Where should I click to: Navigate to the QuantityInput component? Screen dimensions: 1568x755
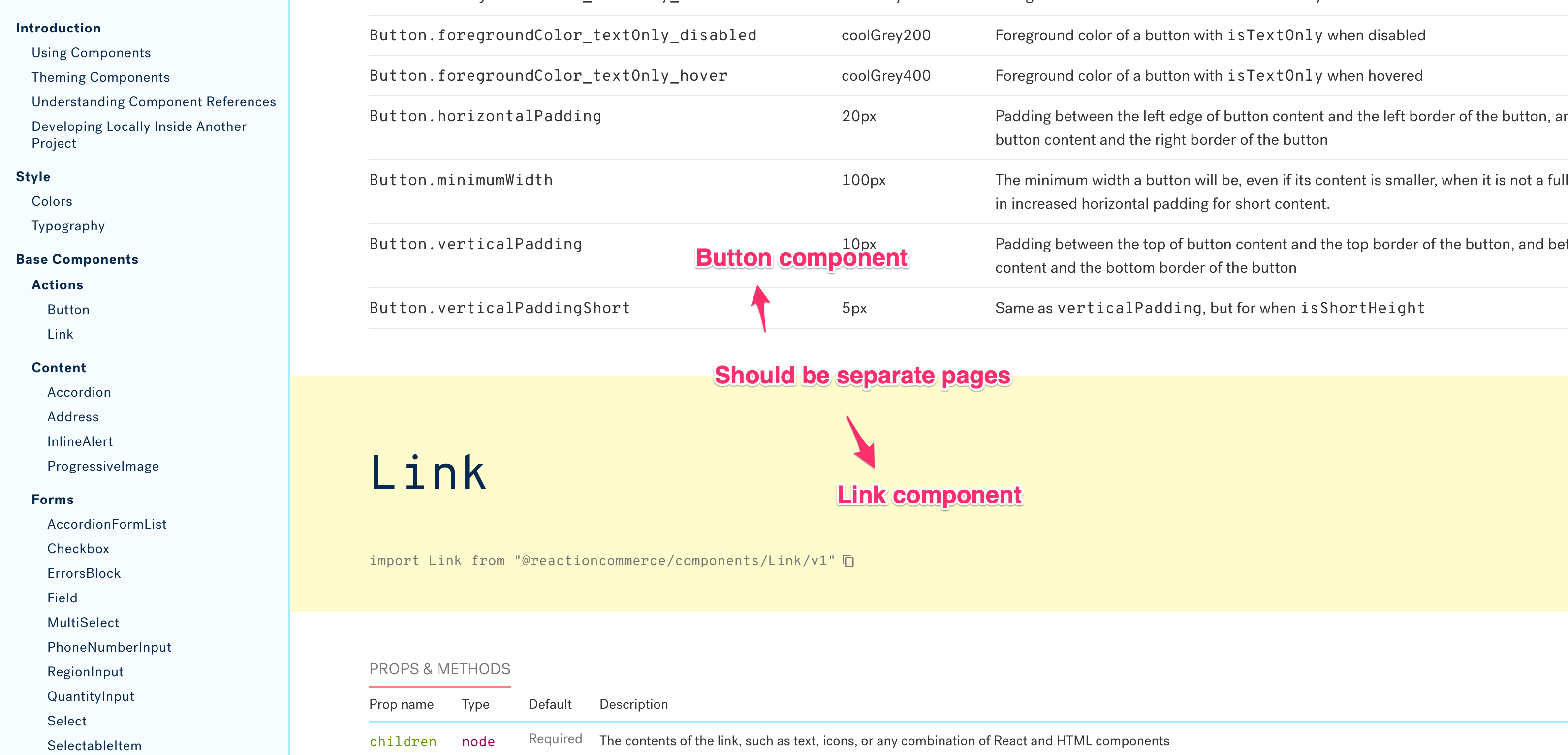point(92,696)
